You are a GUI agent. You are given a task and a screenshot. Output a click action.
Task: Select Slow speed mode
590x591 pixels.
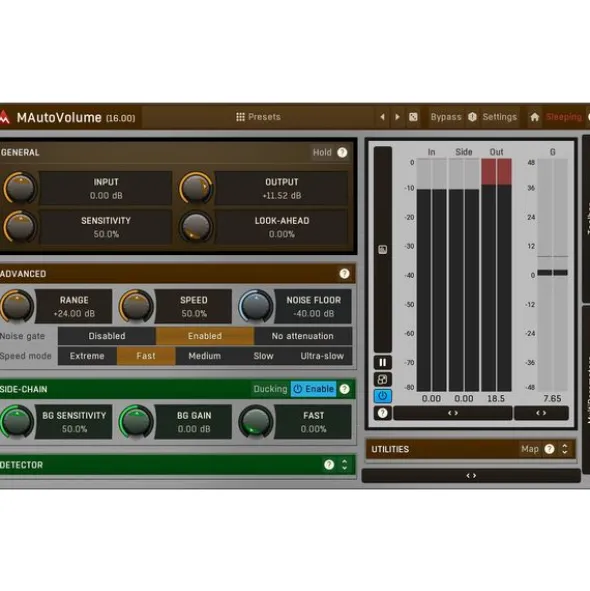tap(264, 356)
